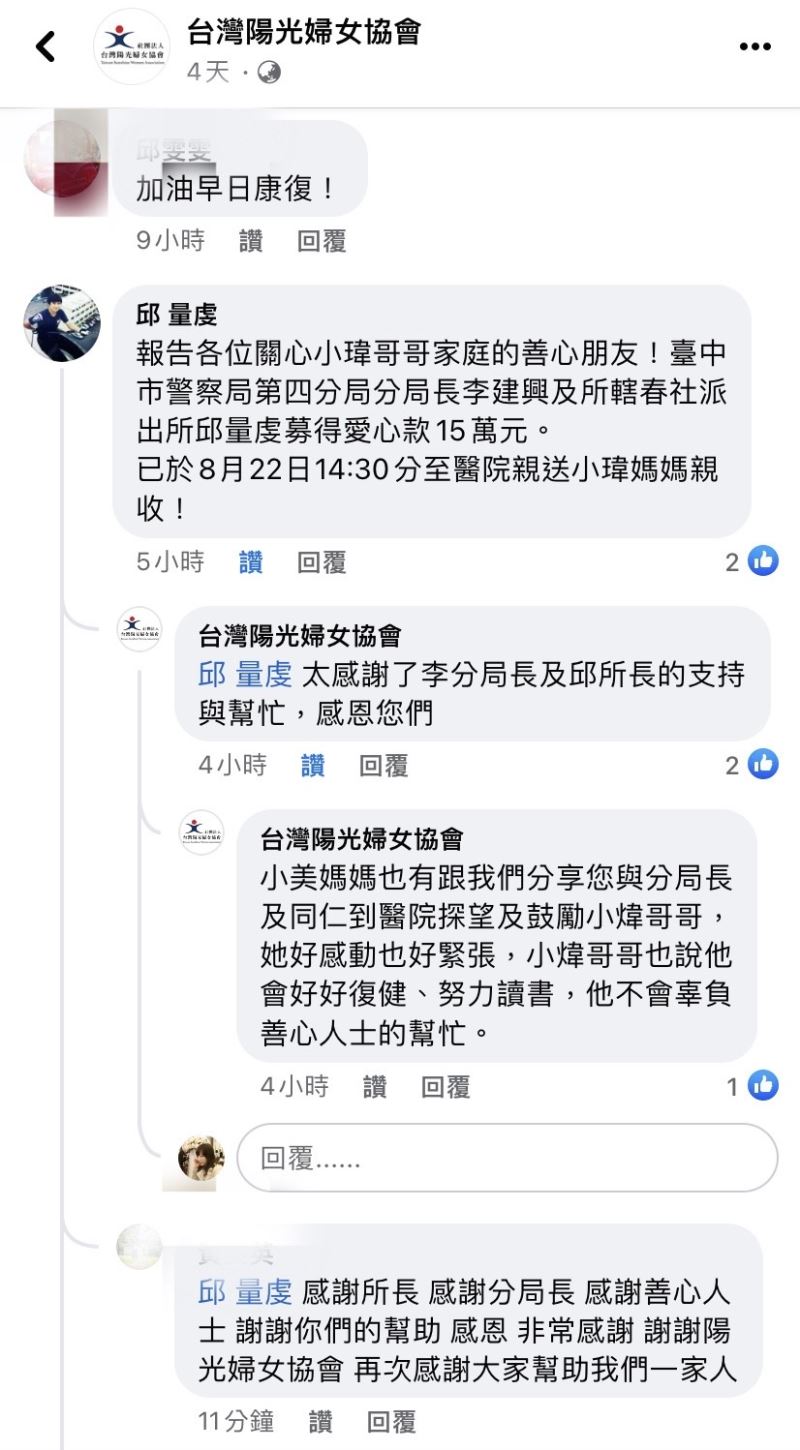Tap 回覆 under the association's second reply

coord(445,1086)
